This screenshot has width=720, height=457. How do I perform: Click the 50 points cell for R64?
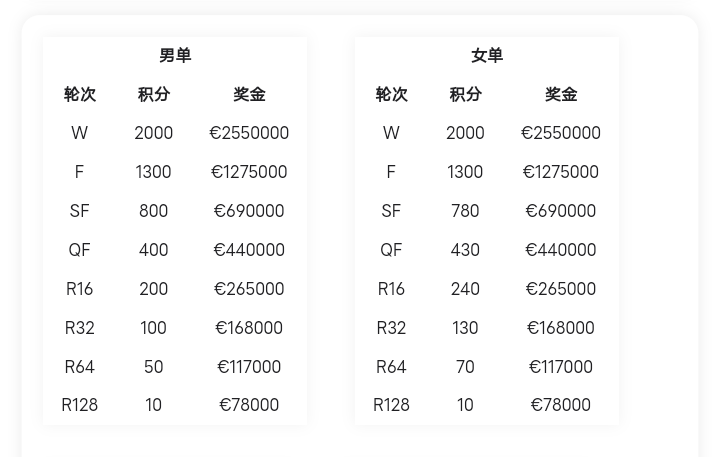pos(154,367)
